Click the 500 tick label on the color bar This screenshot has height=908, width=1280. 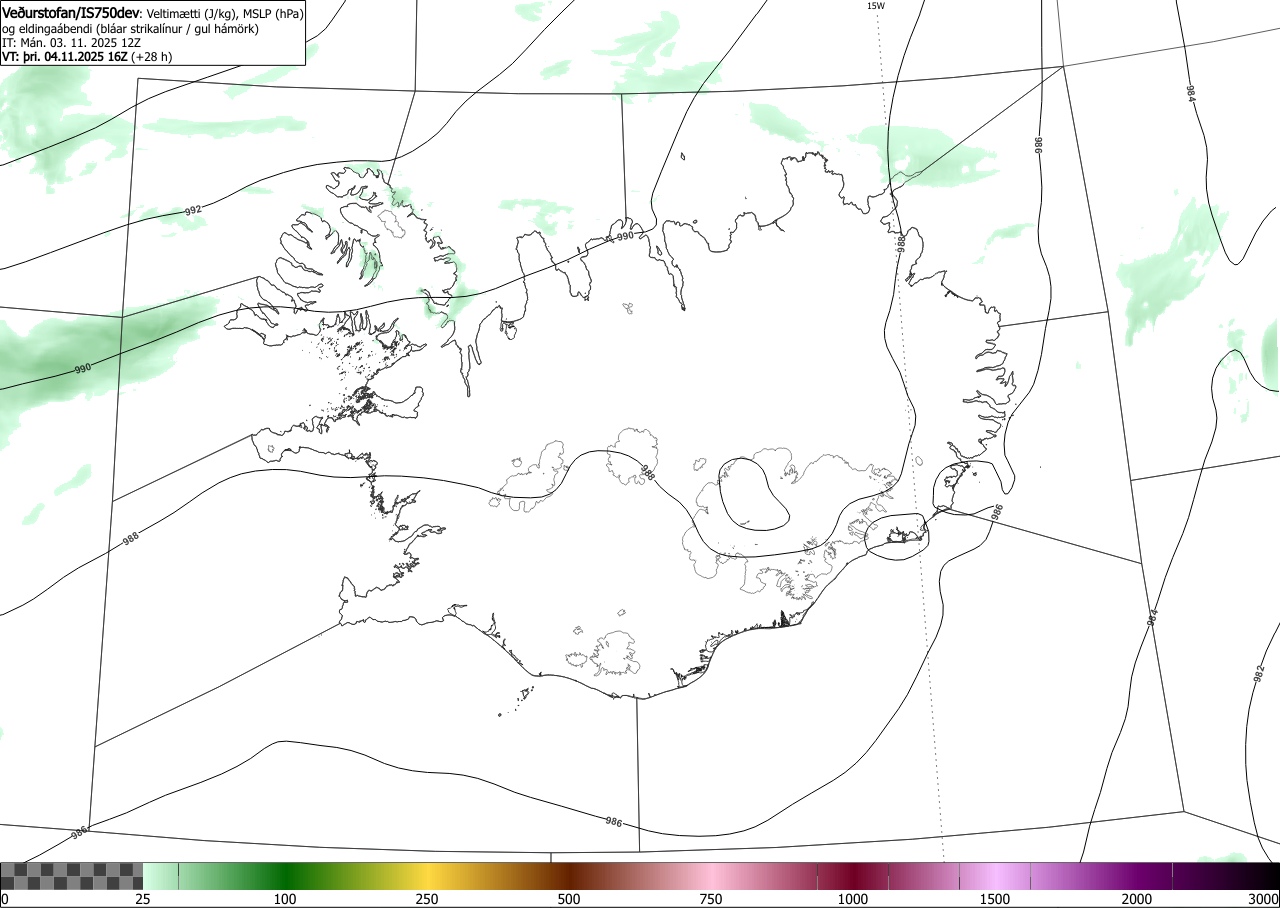tap(569, 899)
